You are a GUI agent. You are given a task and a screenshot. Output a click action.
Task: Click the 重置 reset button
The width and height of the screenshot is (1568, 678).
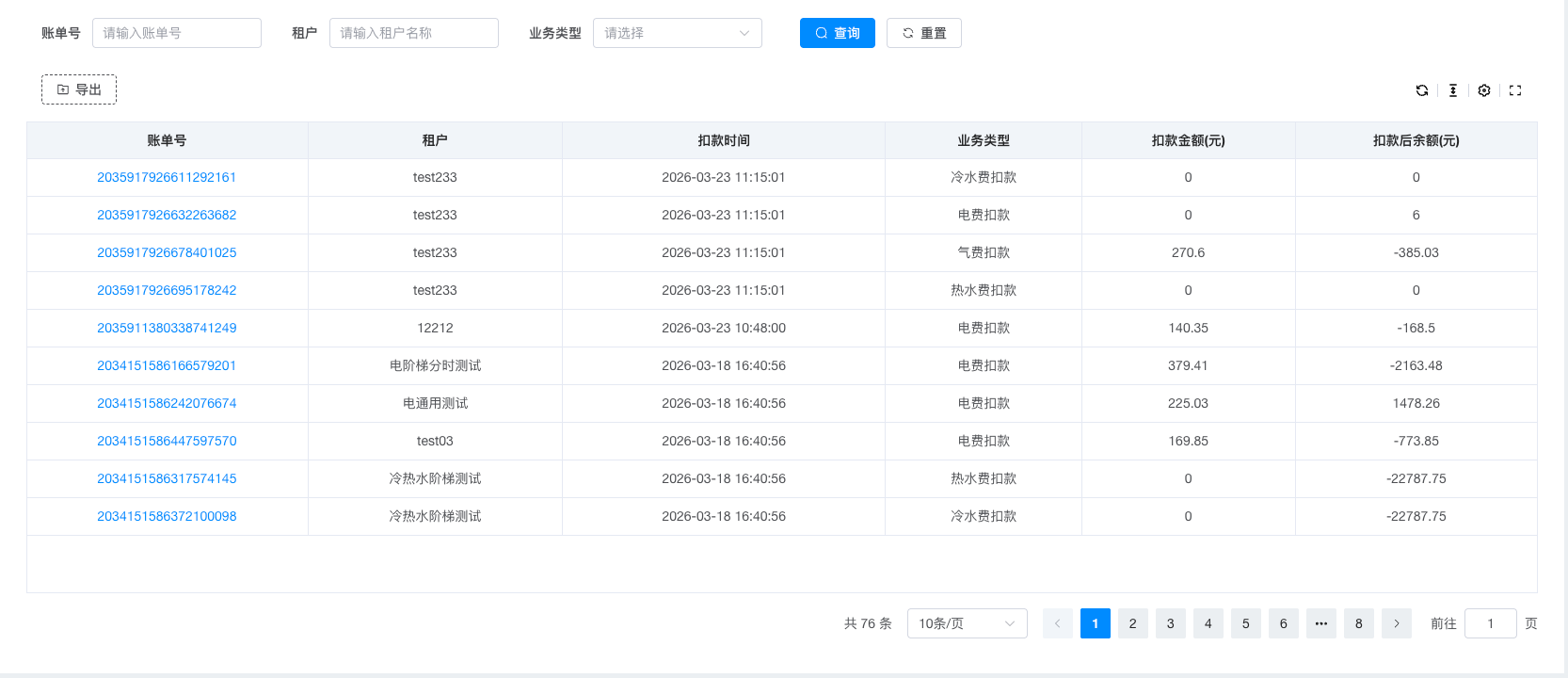pos(924,33)
